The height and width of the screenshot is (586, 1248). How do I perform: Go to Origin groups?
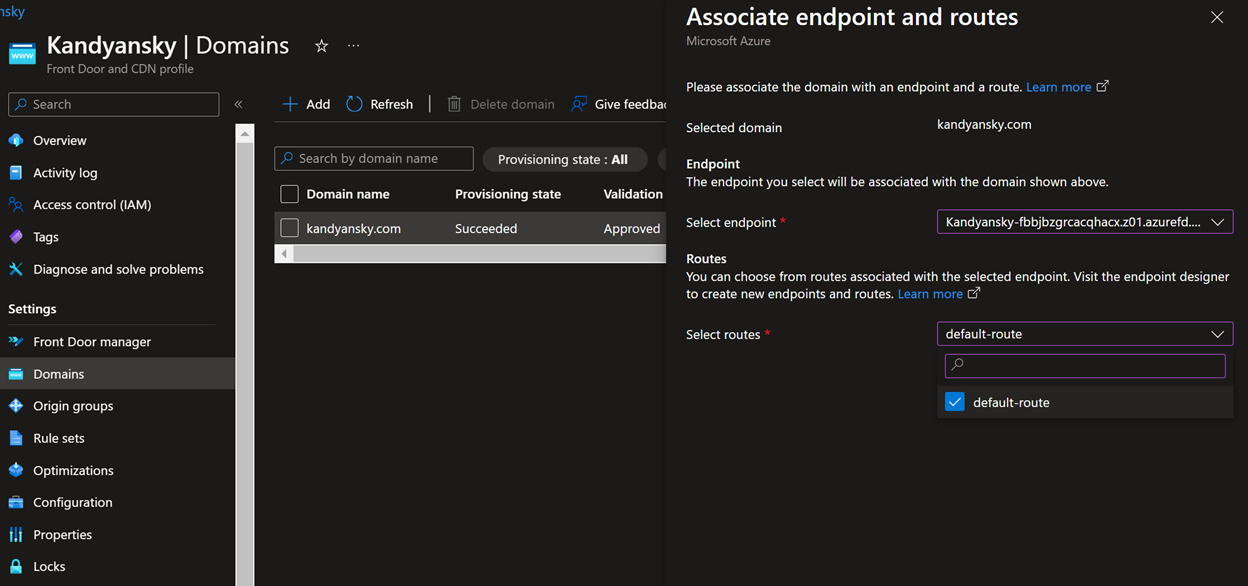pos(73,406)
